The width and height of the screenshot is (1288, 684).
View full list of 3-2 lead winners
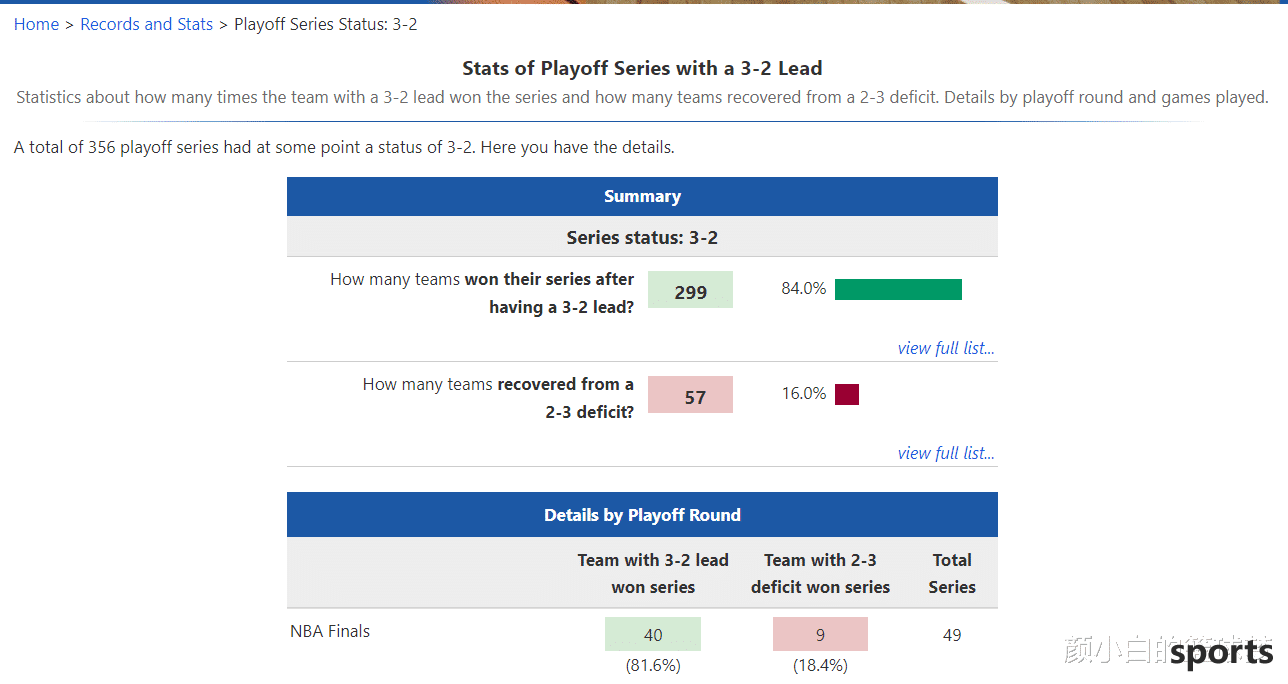click(x=945, y=348)
